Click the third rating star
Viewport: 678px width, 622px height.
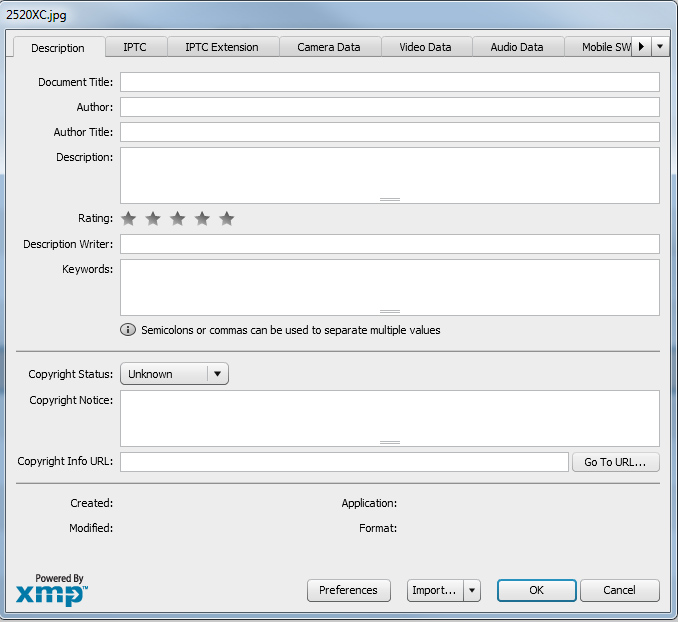click(x=178, y=219)
